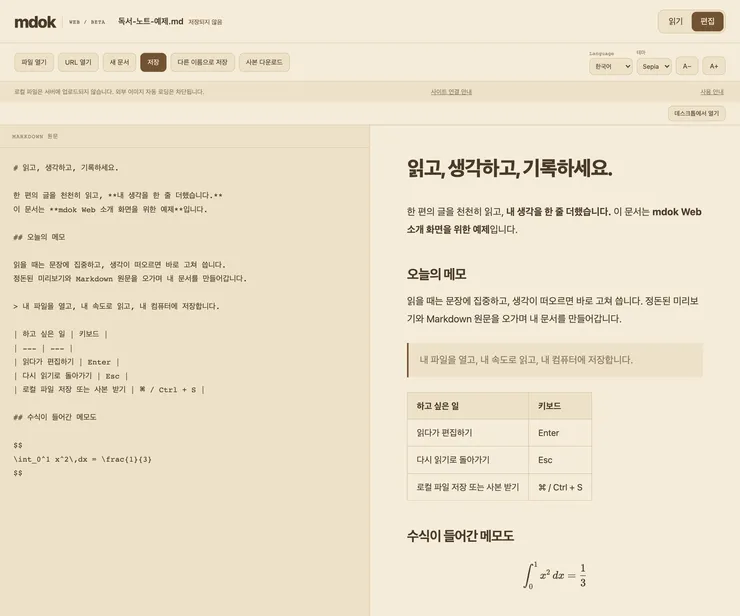Click the rendered integral formula
Viewport: 740px width, 616px height.
click(555, 575)
